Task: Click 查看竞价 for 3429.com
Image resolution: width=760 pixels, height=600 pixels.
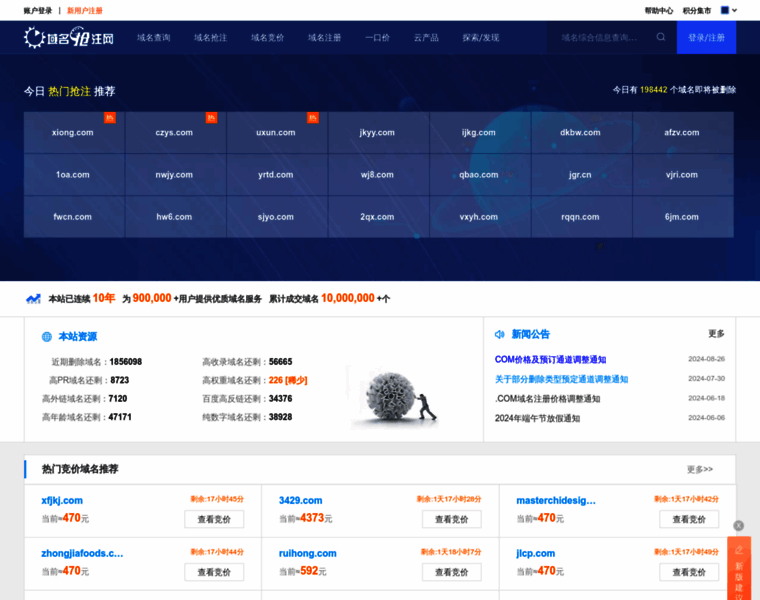Action: (451, 519)
